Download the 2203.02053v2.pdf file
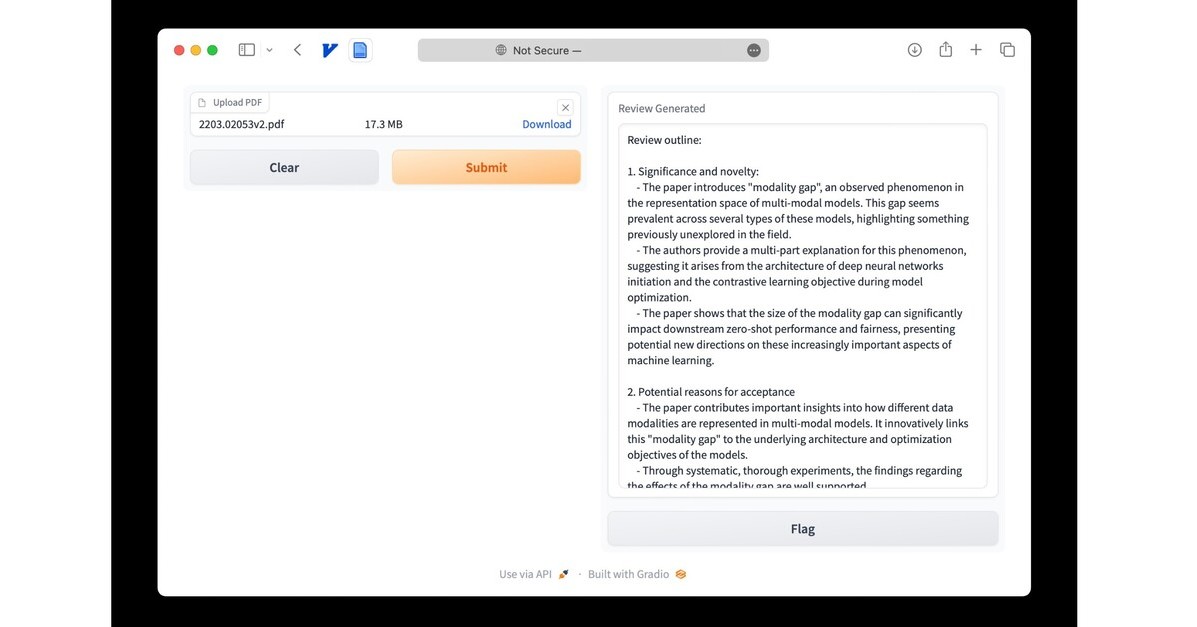 [x=546, y=125]
